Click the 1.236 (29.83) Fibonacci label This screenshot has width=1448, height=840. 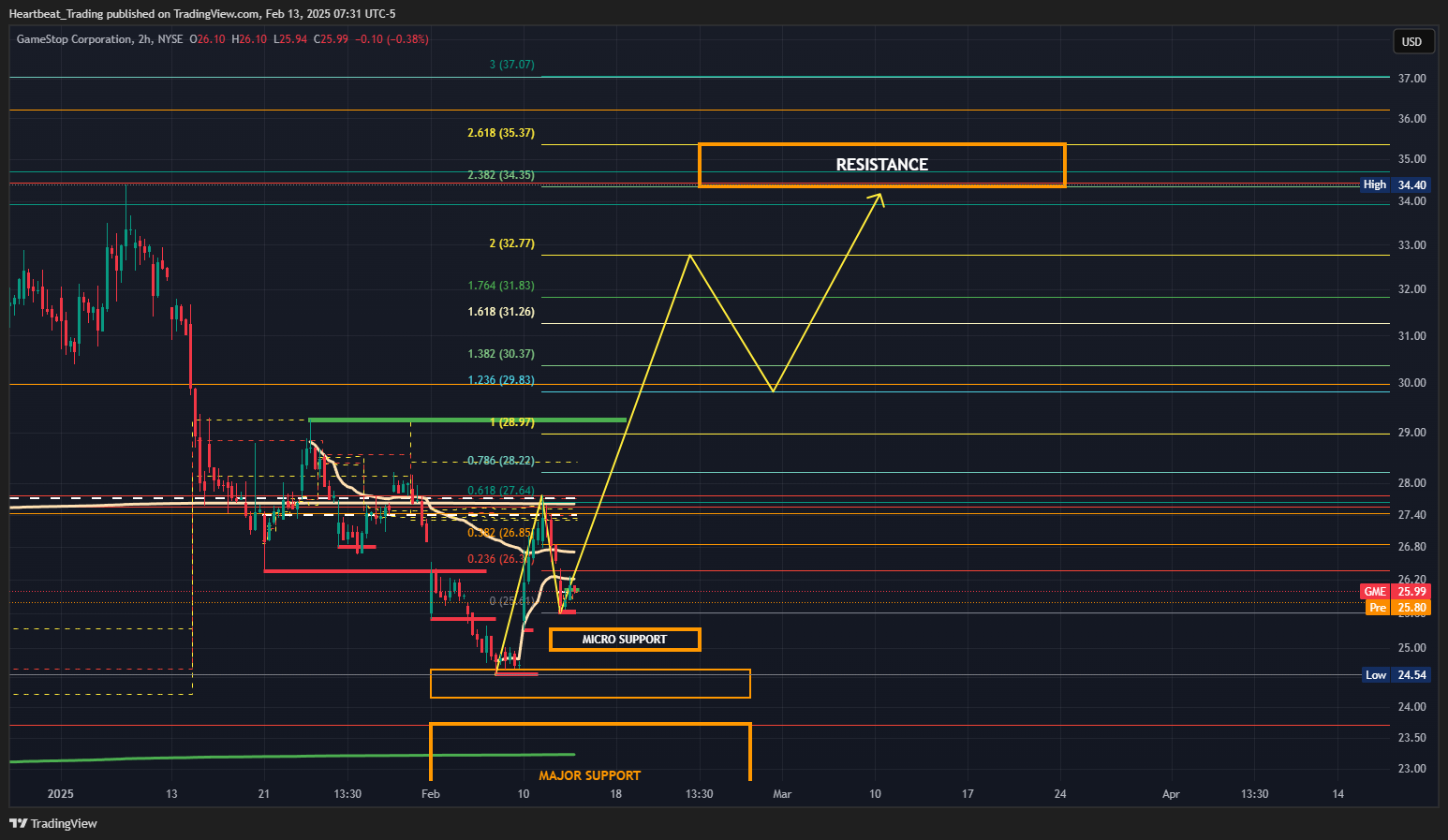point(501,380)
